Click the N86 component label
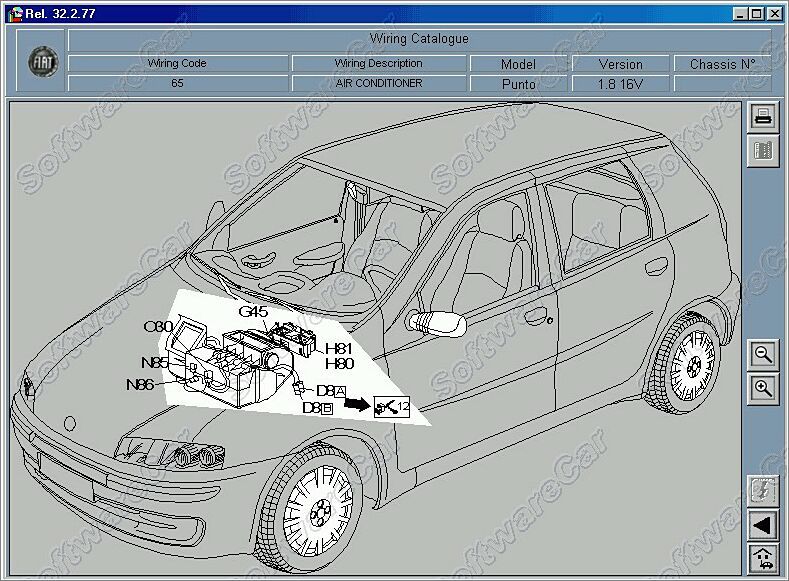This screenshot has height=581, width=789. coord(140,384)
